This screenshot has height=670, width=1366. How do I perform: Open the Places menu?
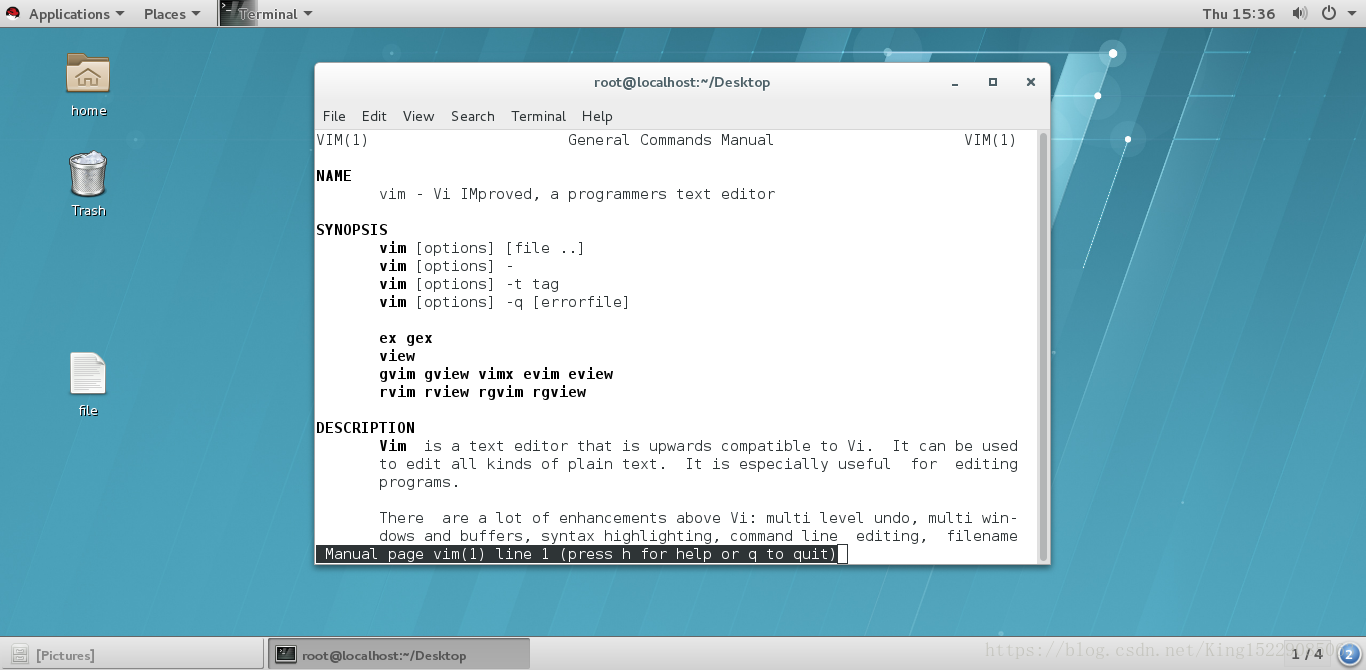tap(172, 14)
